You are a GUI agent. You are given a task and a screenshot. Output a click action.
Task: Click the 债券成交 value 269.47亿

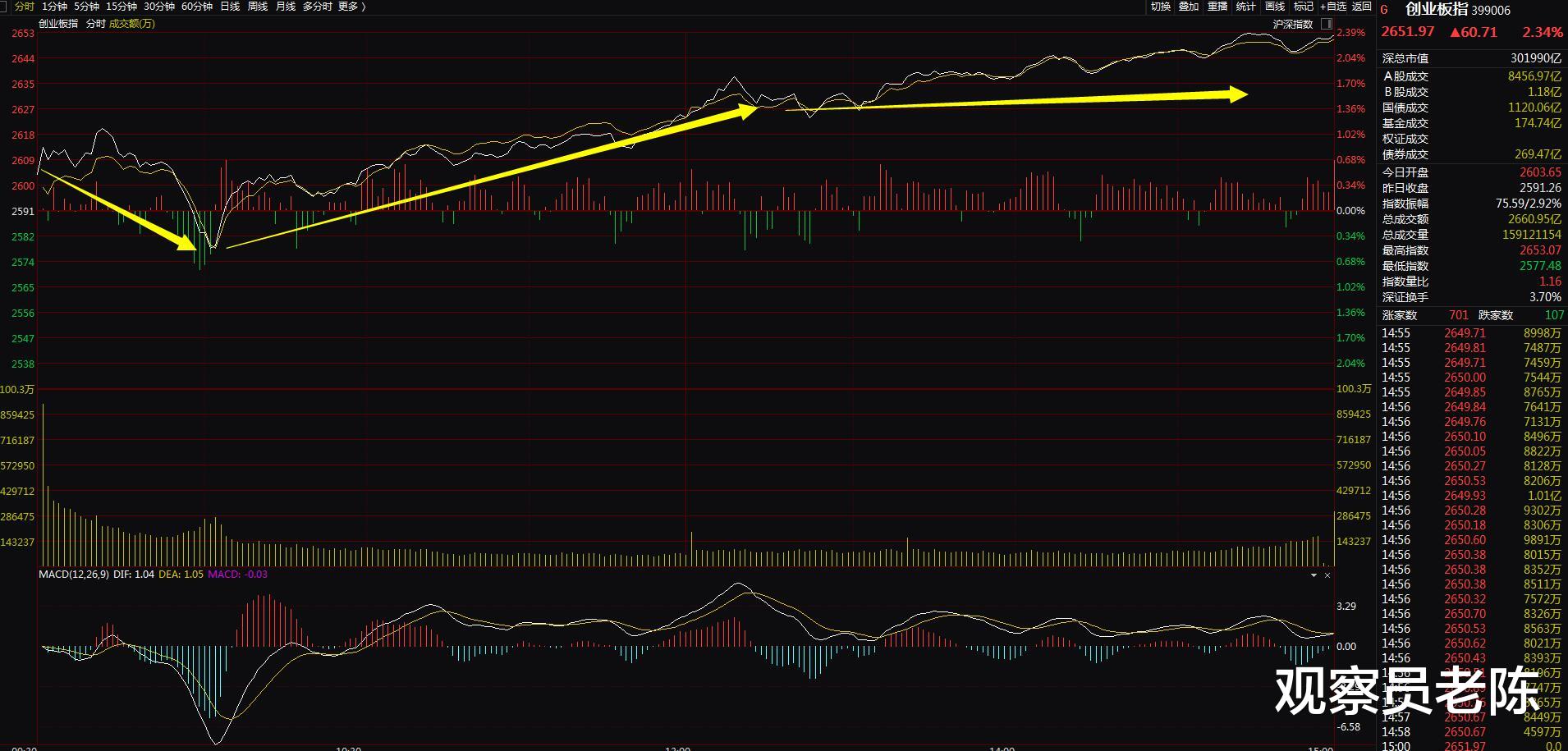coord(1538,154)
